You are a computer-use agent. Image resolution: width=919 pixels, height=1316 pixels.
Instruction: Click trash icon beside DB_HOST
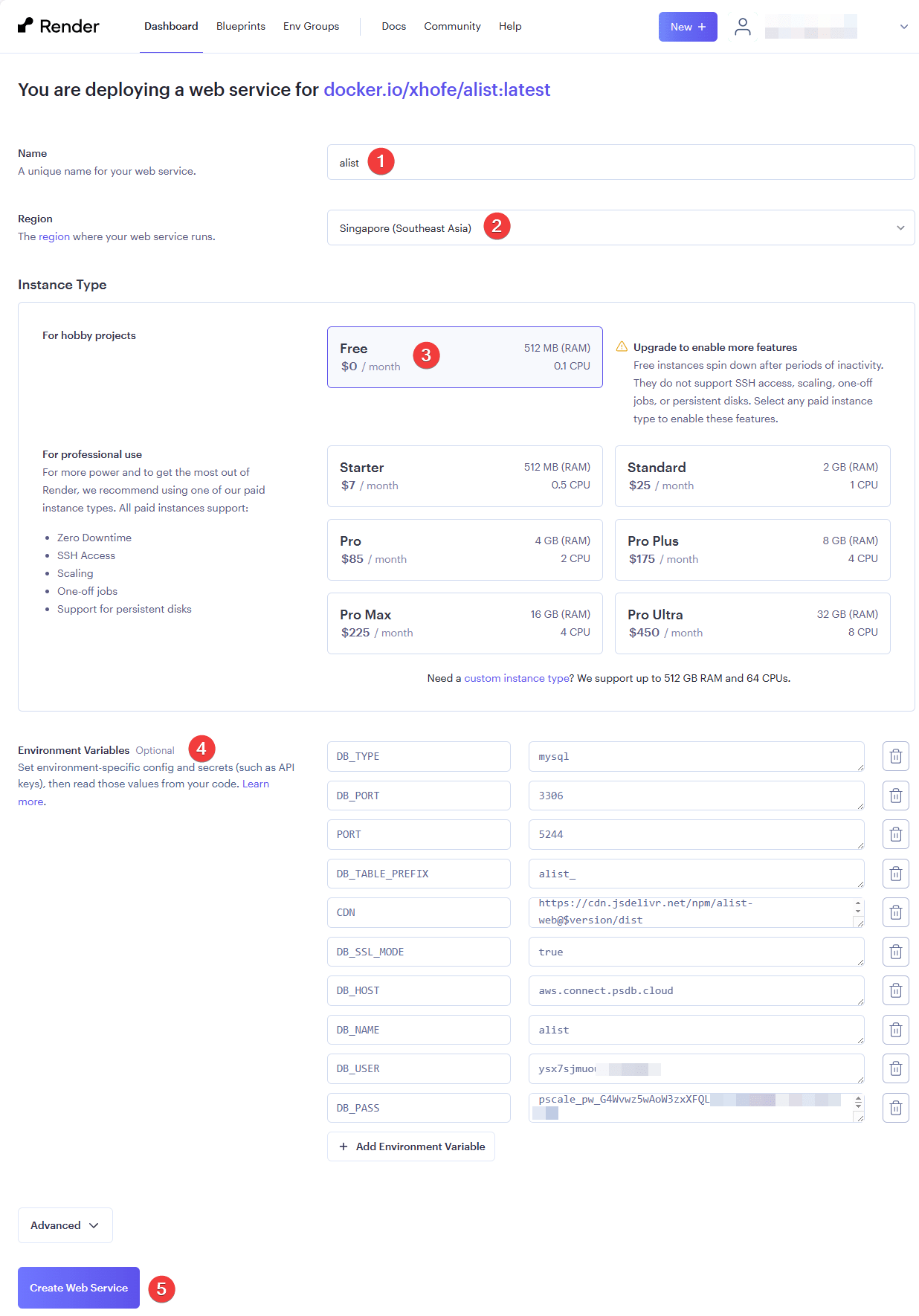(x=895, y=990)
